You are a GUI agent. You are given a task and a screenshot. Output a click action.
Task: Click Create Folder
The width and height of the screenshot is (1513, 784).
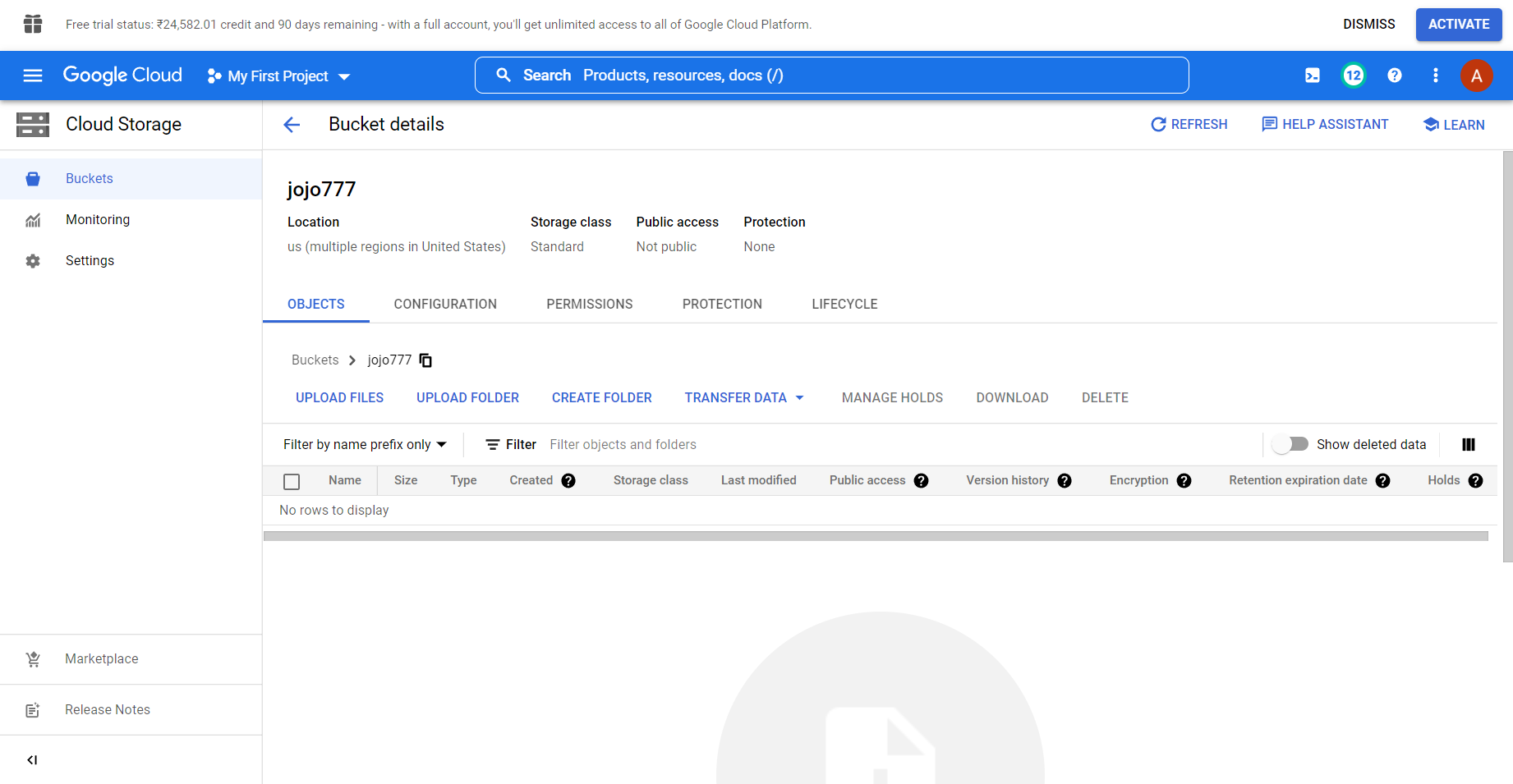(x=602, y=398)
